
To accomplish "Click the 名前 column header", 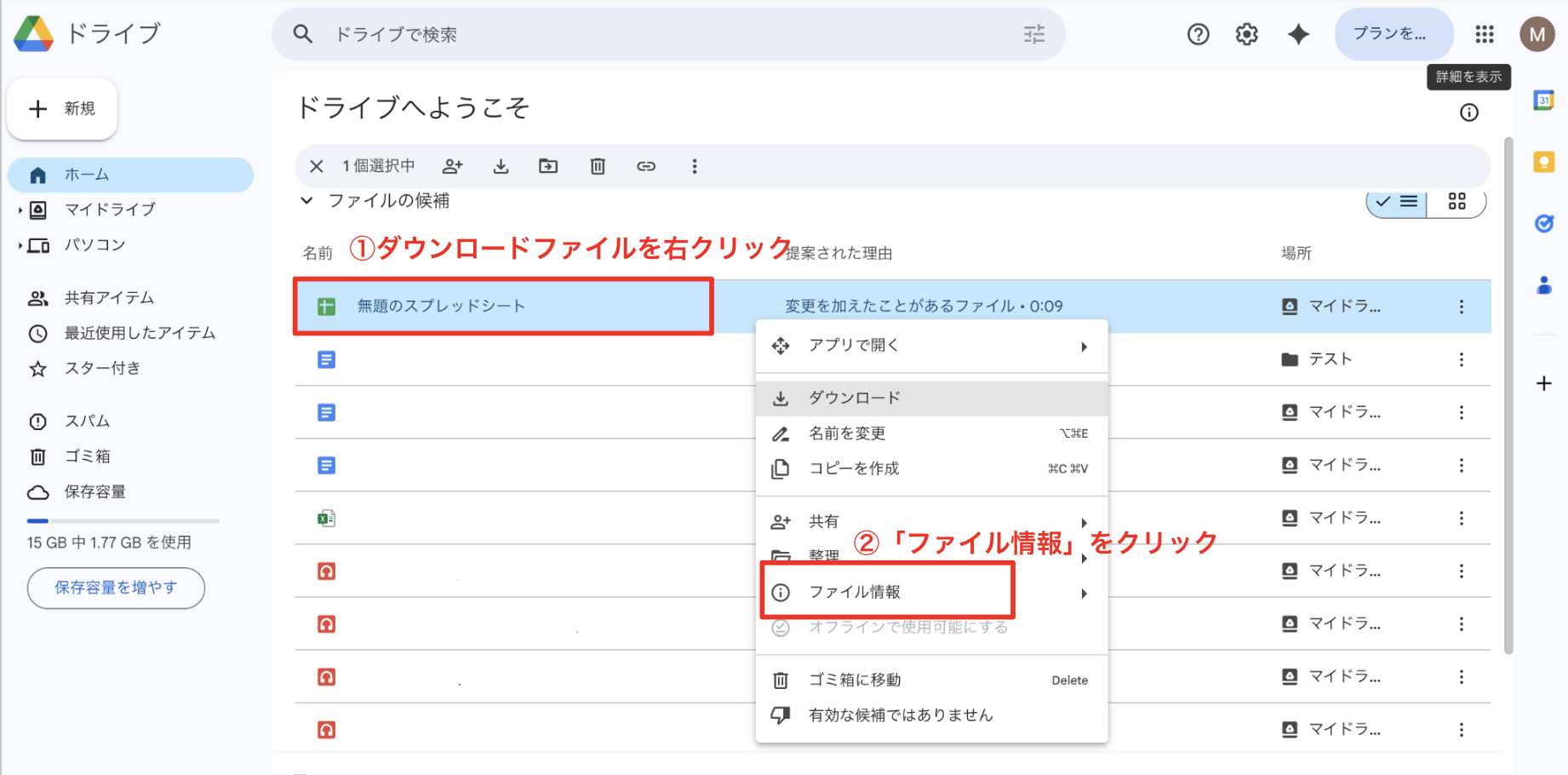I will point(318,253).
